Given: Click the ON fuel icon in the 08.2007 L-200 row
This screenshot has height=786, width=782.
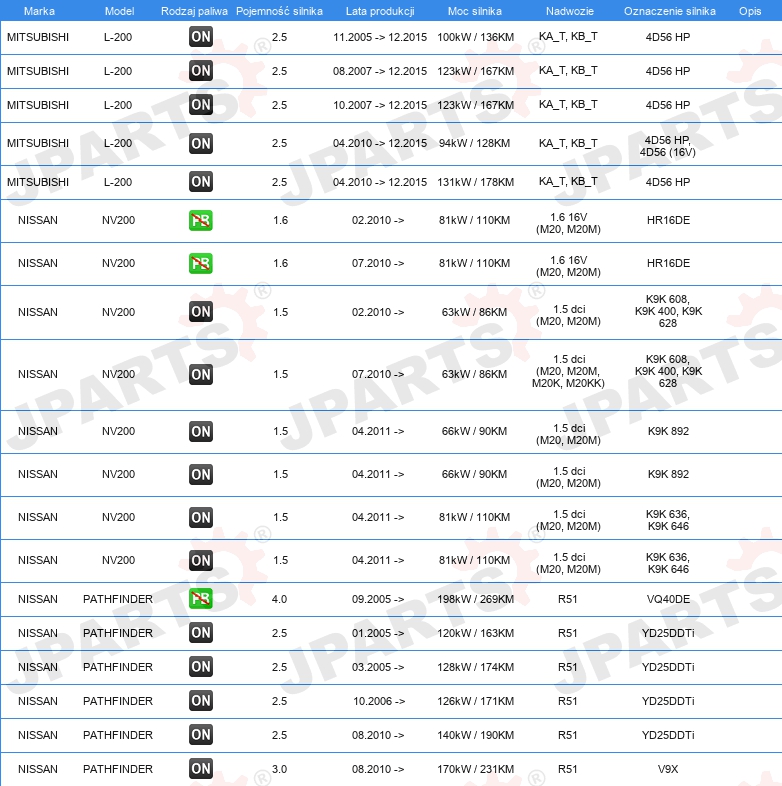Looking at the screenshot, I should point(201,71).
